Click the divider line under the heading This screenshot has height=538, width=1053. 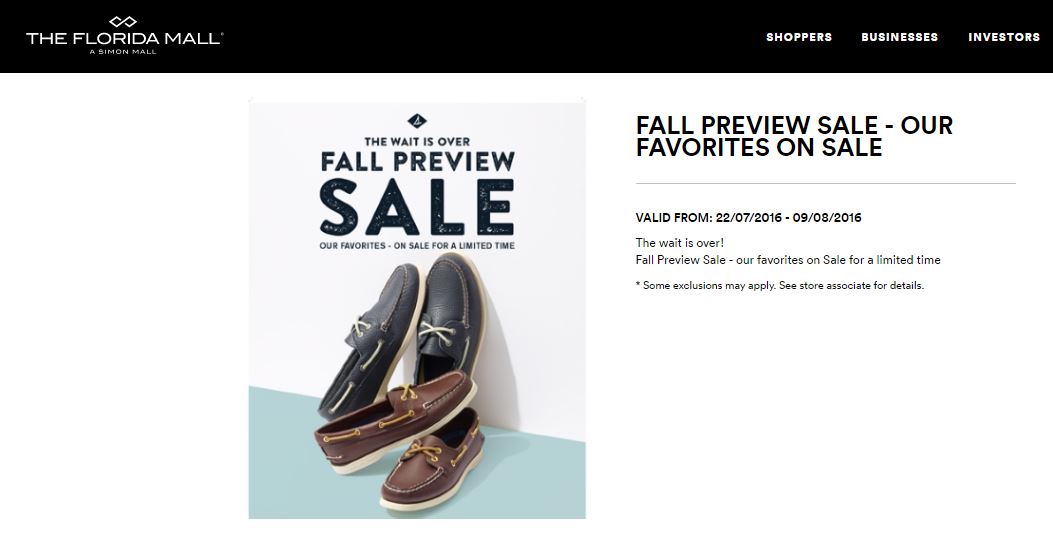825,184
